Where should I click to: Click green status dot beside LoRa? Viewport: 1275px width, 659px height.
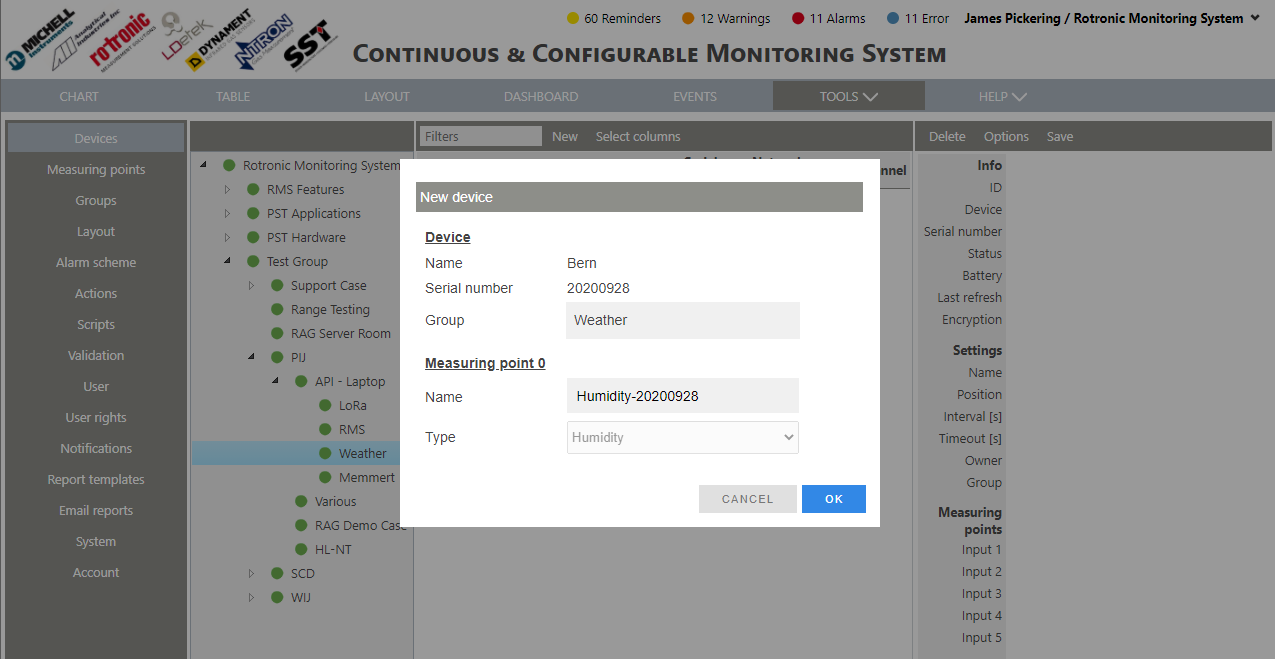pos(325,405)
